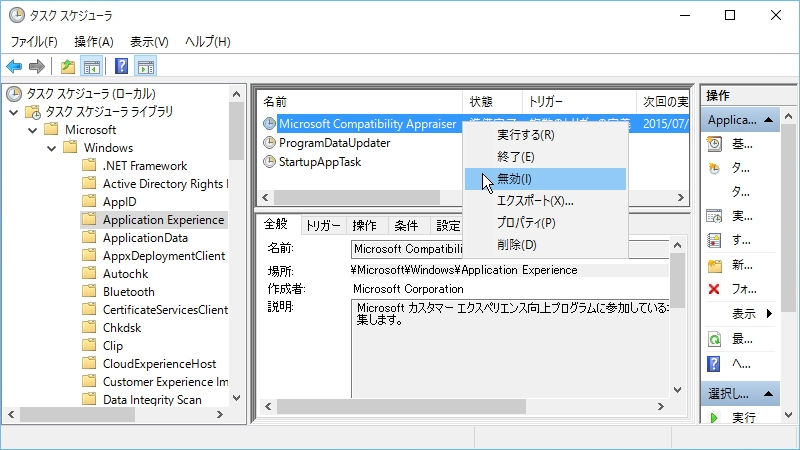Choose 終了(E) from the context menu
800x450 pixels.
(545, 157)
